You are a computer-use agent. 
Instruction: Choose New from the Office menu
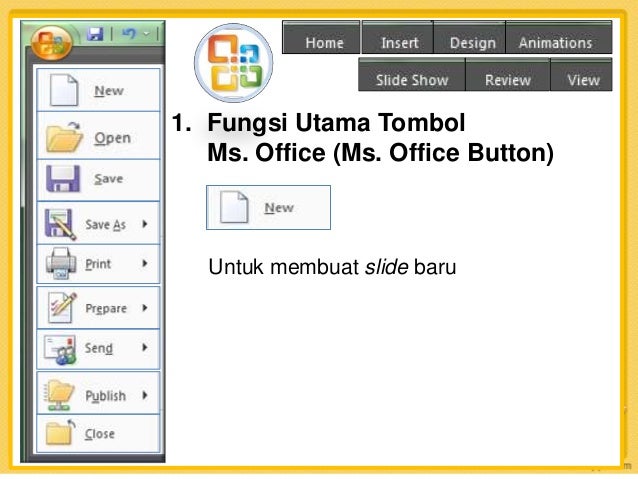(98, 90)
